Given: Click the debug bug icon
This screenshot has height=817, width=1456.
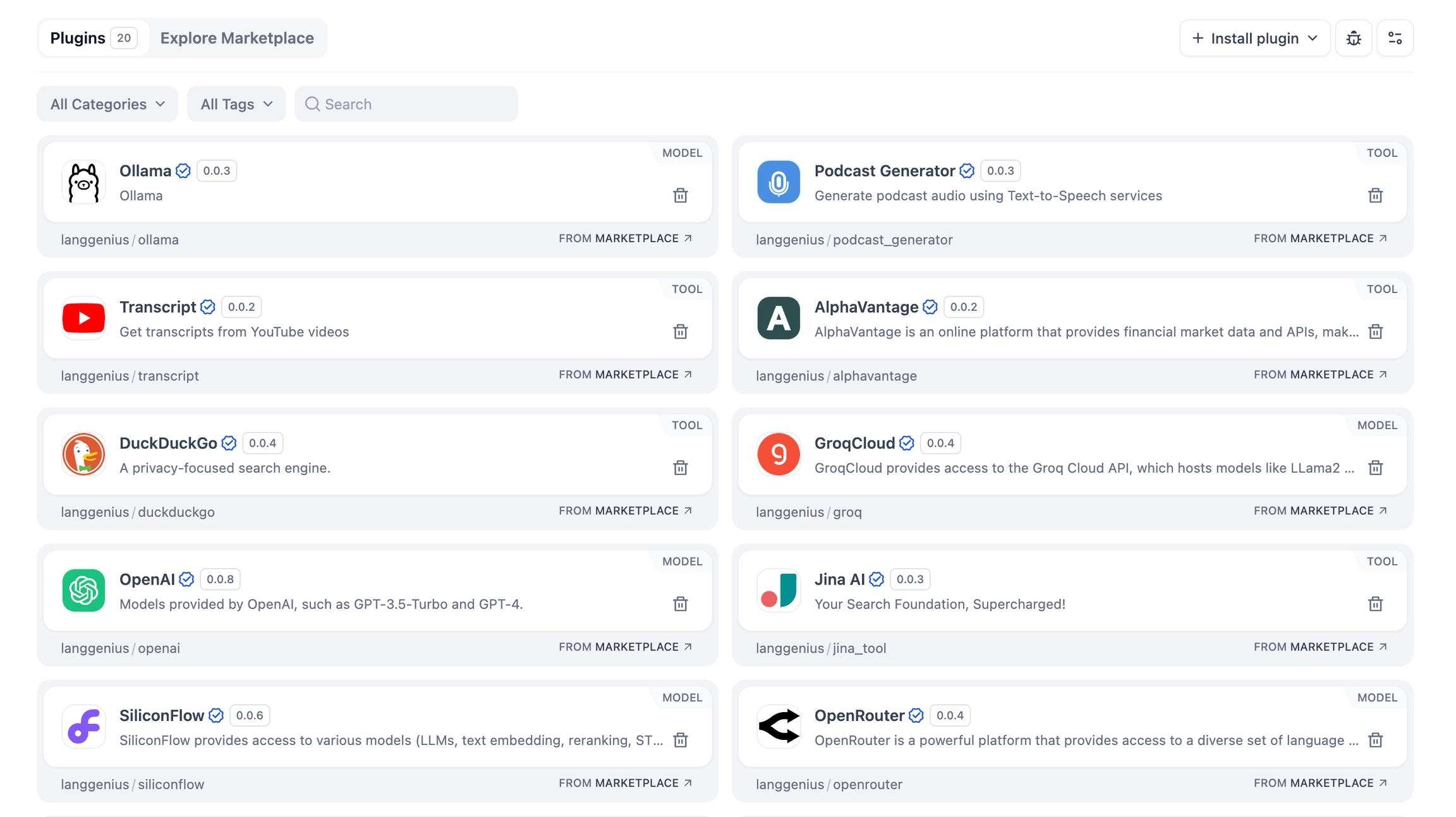Looking at the screenshot, I should coord(1353,39).
